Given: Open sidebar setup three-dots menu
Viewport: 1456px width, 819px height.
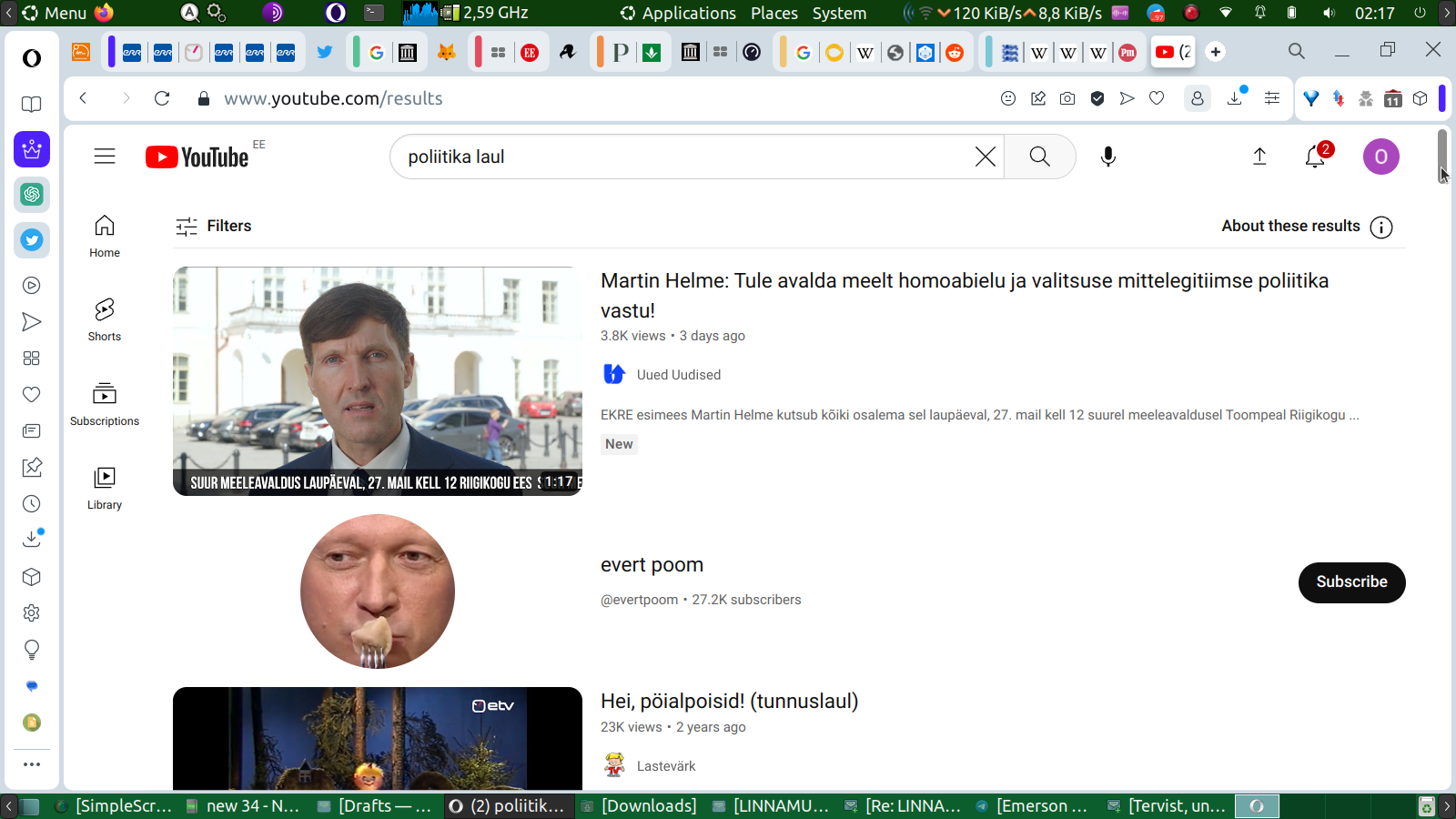Looking at the screenshot, I should pyautogui.click(x=32, y=764).
